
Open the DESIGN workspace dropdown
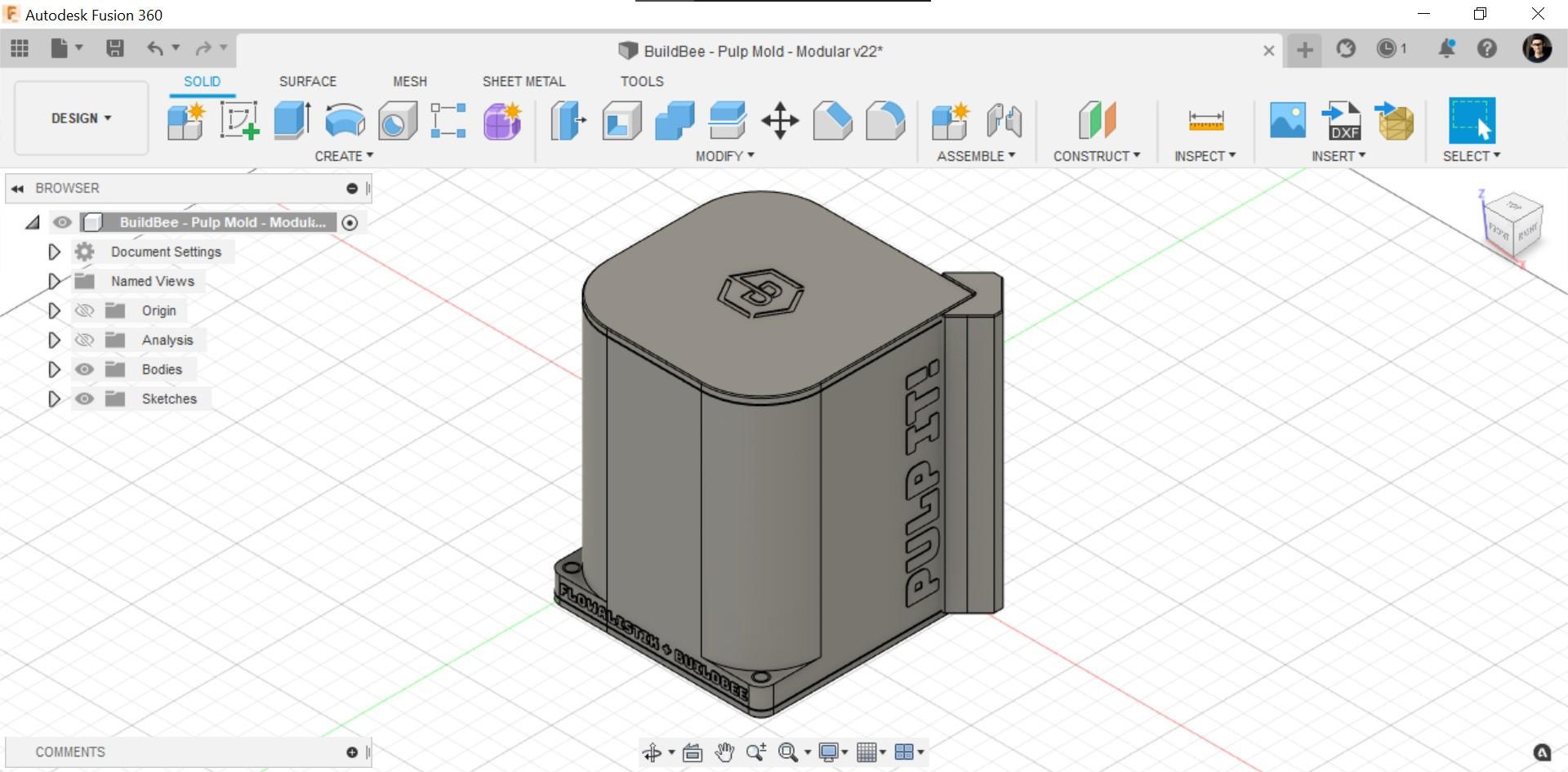[x=80, y=118]
